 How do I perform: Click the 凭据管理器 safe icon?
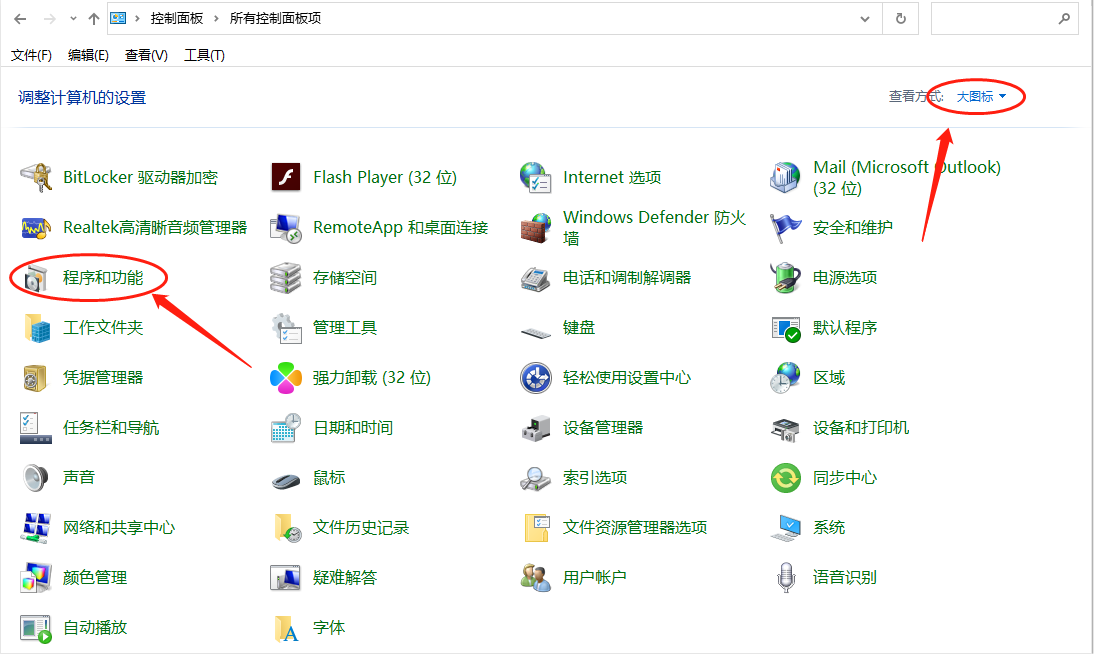point(36,378)
